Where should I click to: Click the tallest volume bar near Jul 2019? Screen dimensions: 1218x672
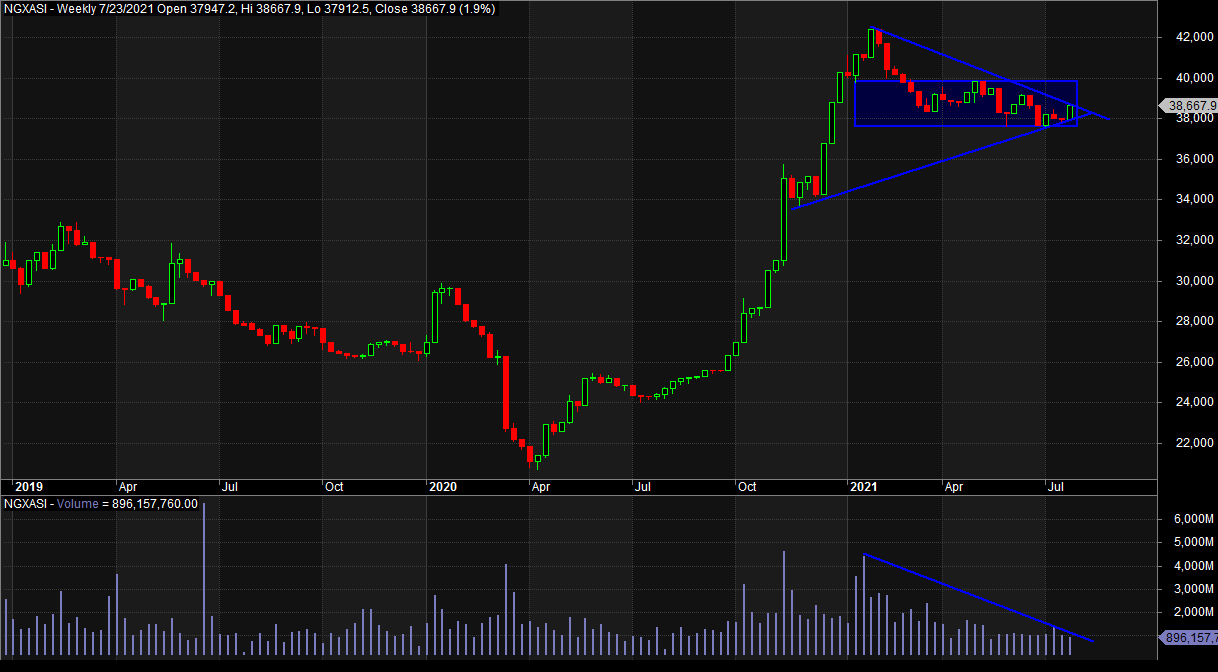204,580
